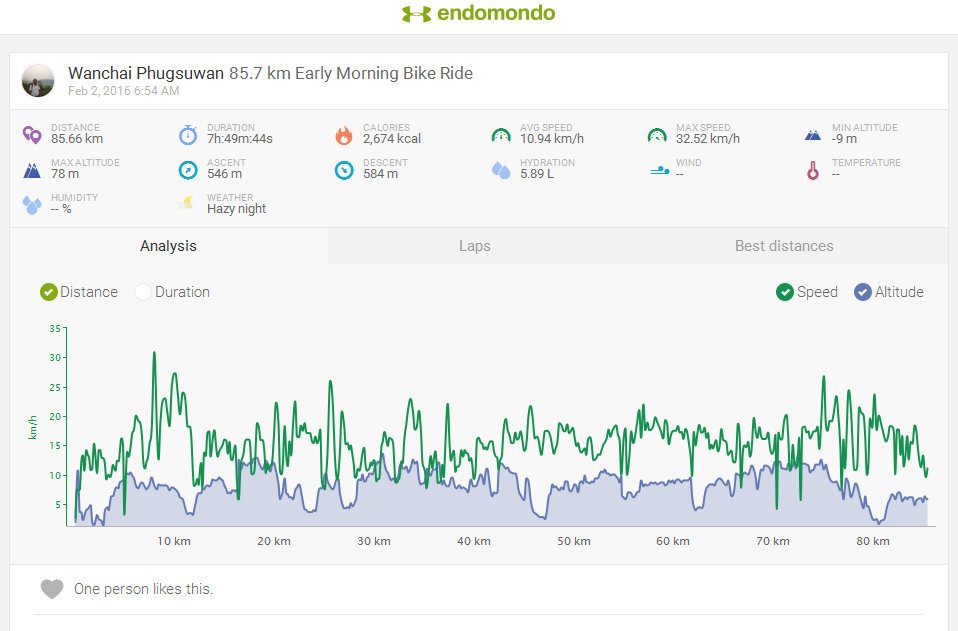This screenshot has height=631, width=958.
Task: Select the Distance x-axis option
Action: coord(79,292)
